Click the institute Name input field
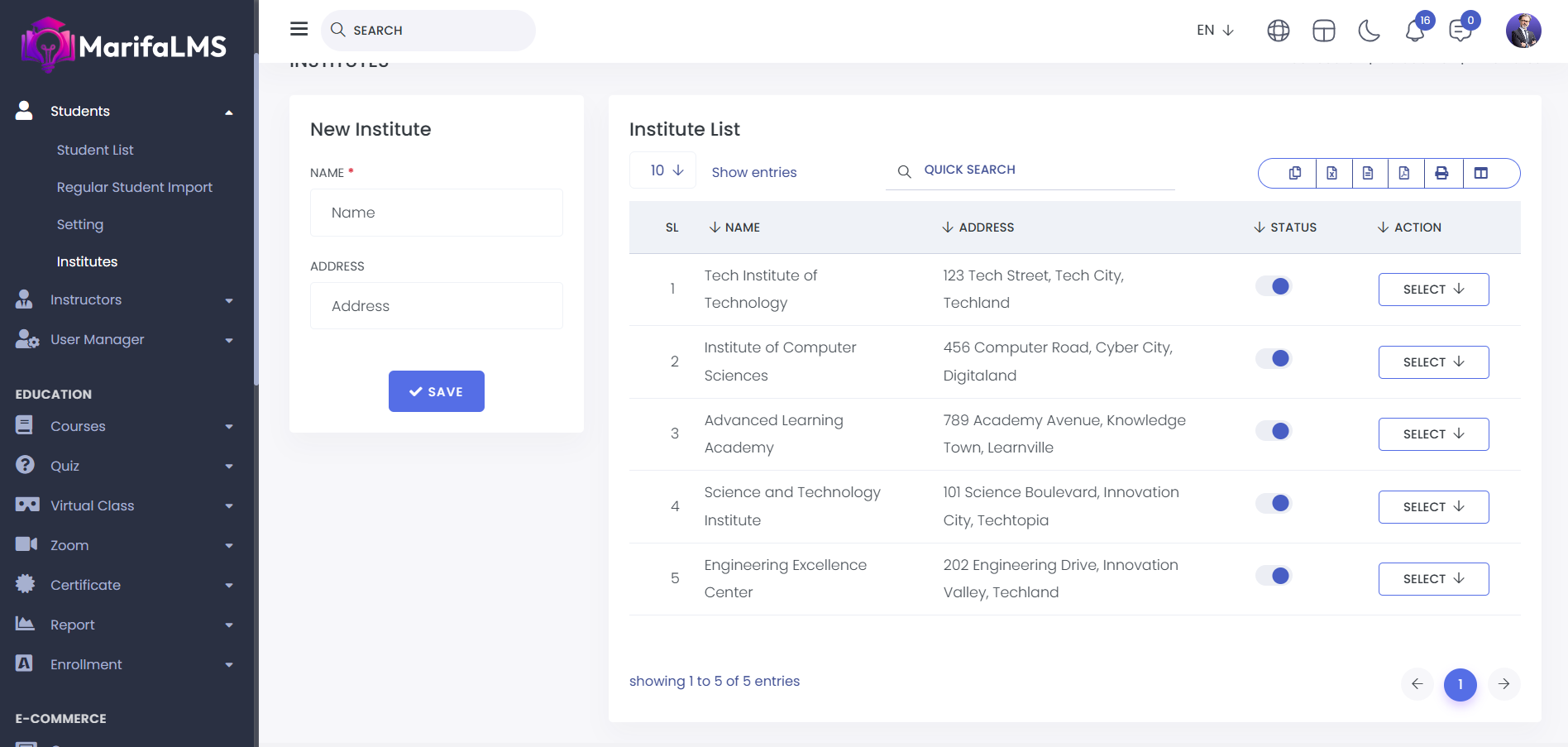1568x747 pixels. pos(436,213)
